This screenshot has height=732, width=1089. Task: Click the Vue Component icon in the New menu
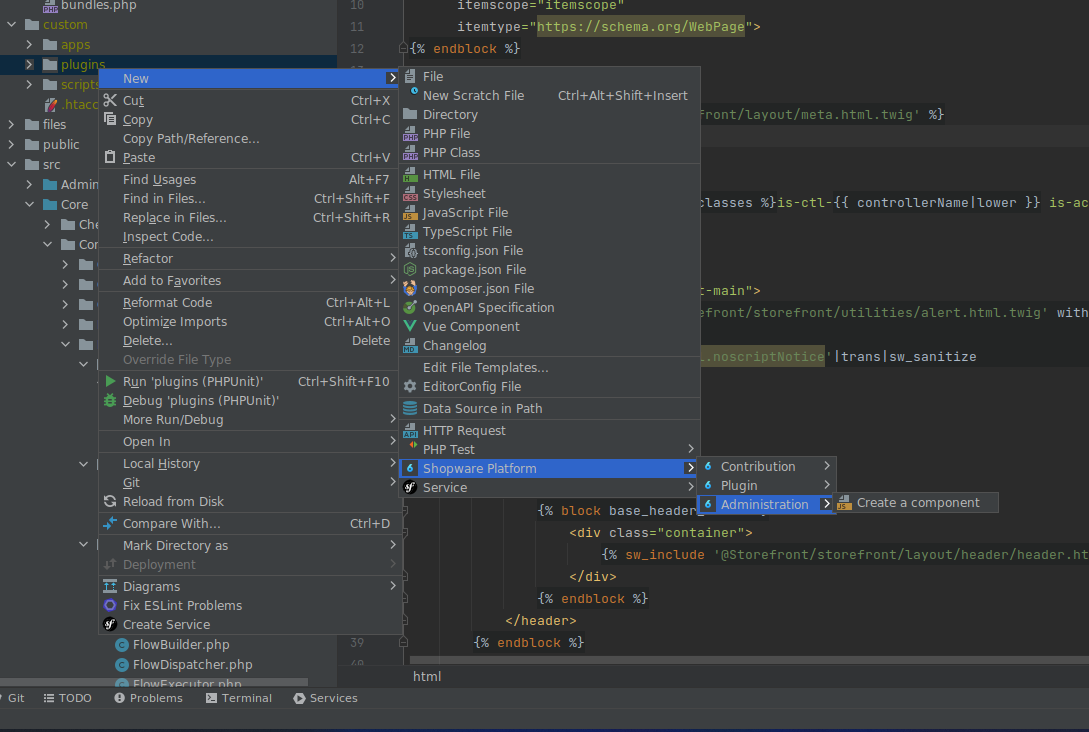411,326
